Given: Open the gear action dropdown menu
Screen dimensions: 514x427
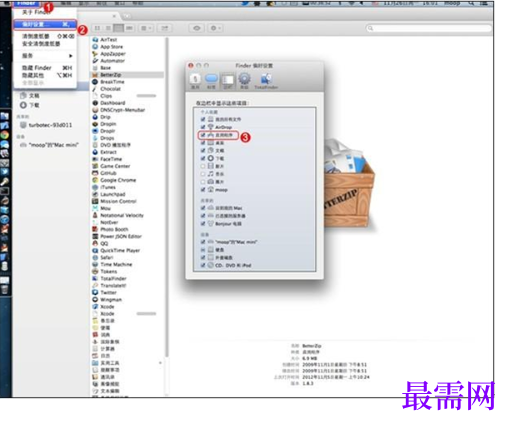Looking at the screenshot, I should pos(215,28).
